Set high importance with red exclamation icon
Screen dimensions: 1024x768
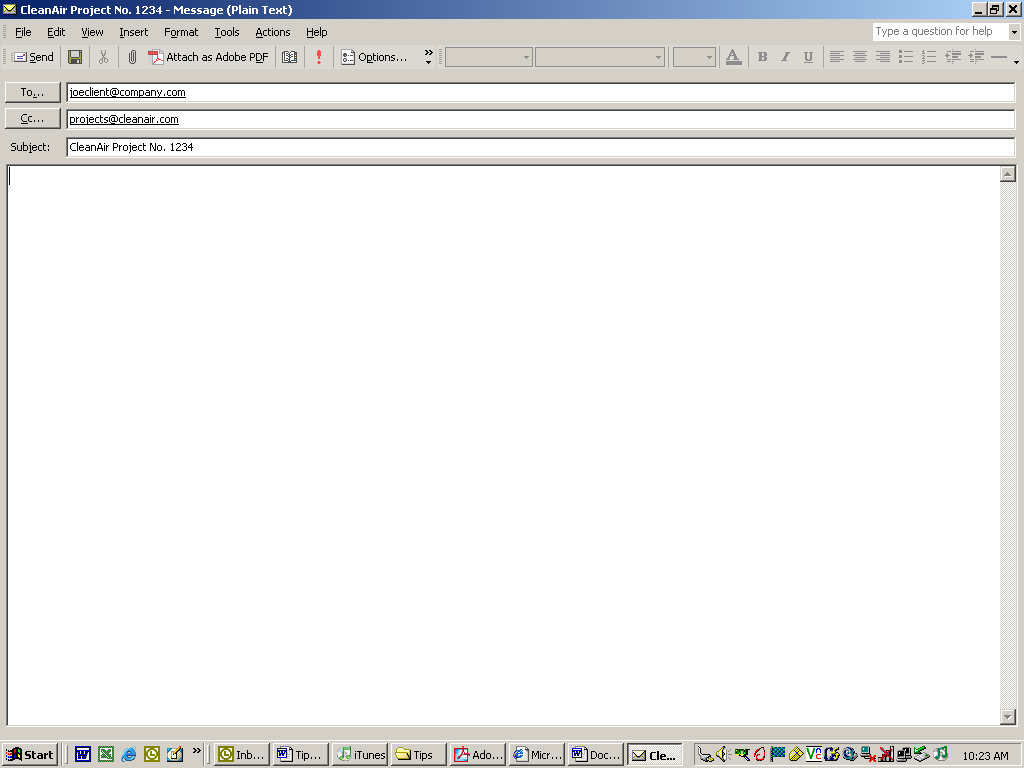[x=319, y=57]
